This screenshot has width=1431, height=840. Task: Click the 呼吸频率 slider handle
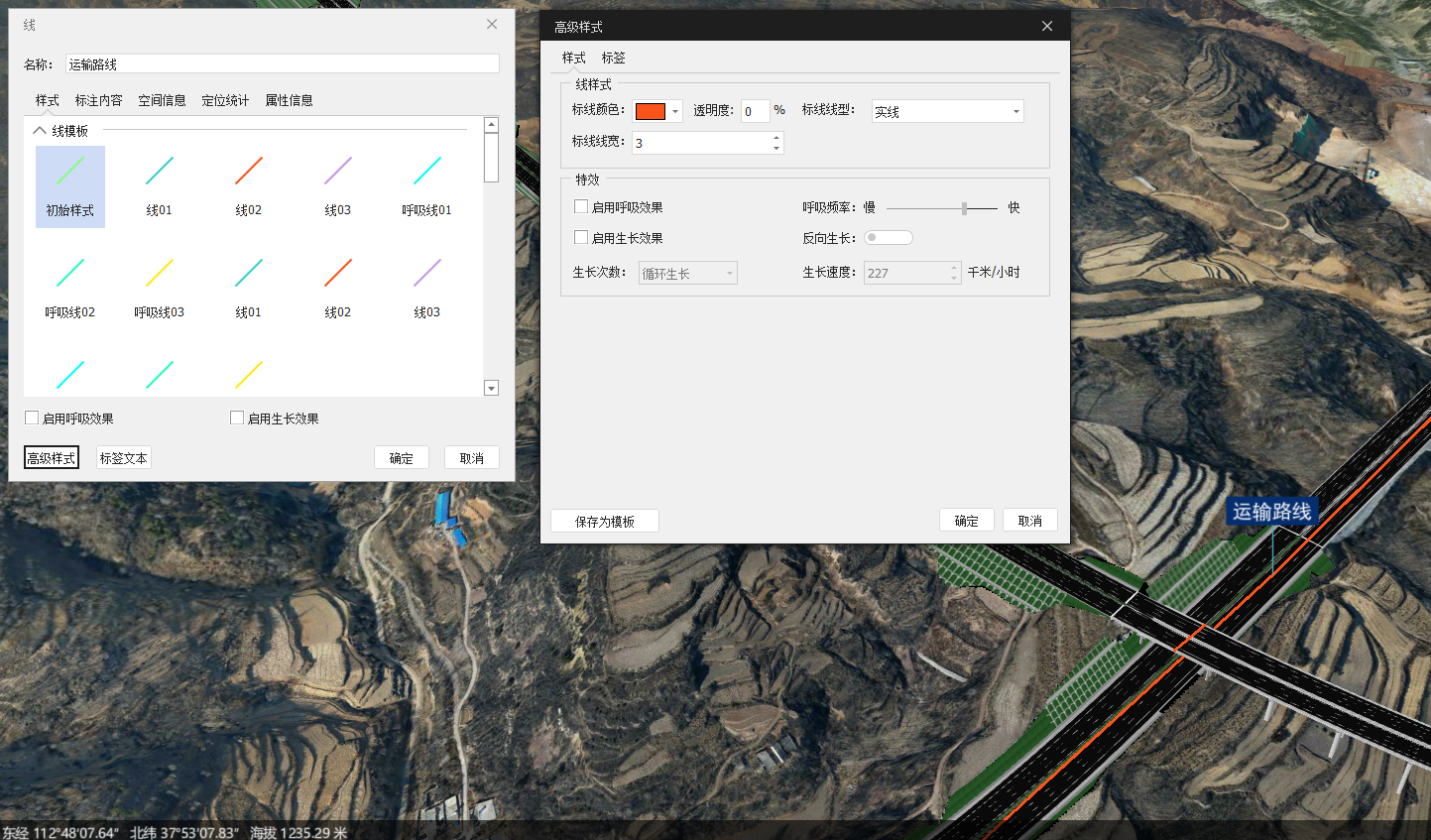pyautogui.click(x=964, y=208)
